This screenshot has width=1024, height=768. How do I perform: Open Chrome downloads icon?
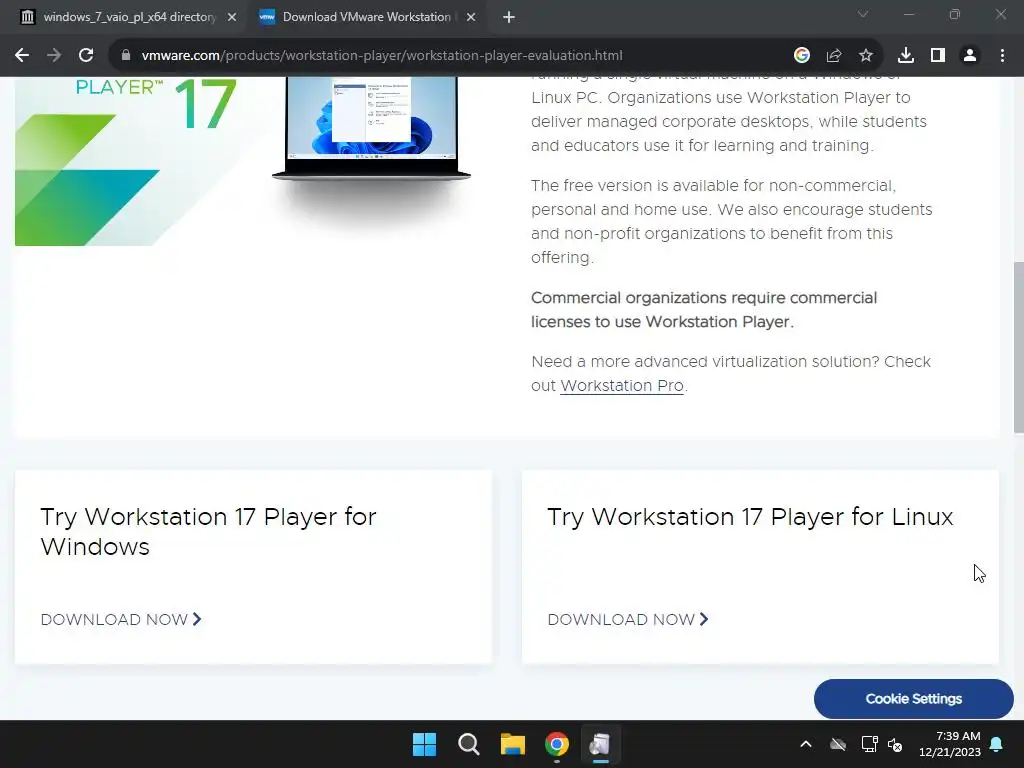(x=906, y=56)
